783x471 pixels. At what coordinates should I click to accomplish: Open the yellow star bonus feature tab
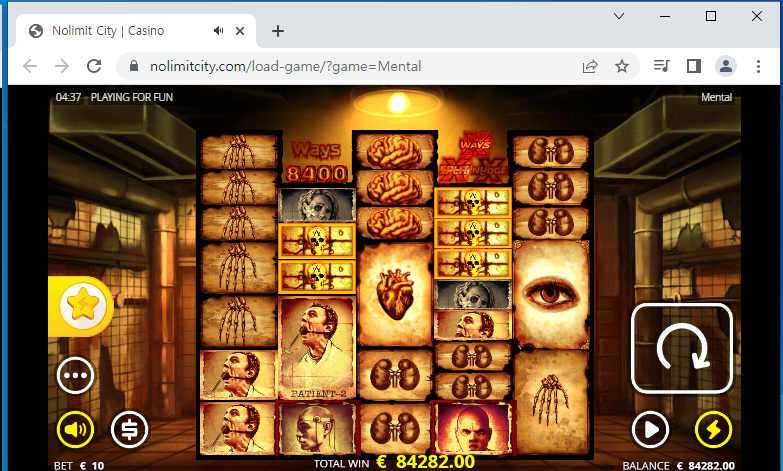tap(81, 306)
